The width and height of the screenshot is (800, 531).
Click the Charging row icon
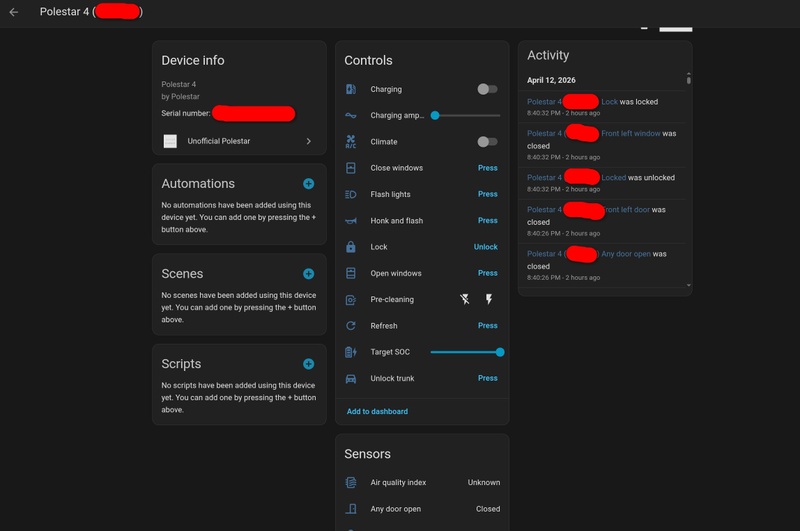tap(351, 89)
